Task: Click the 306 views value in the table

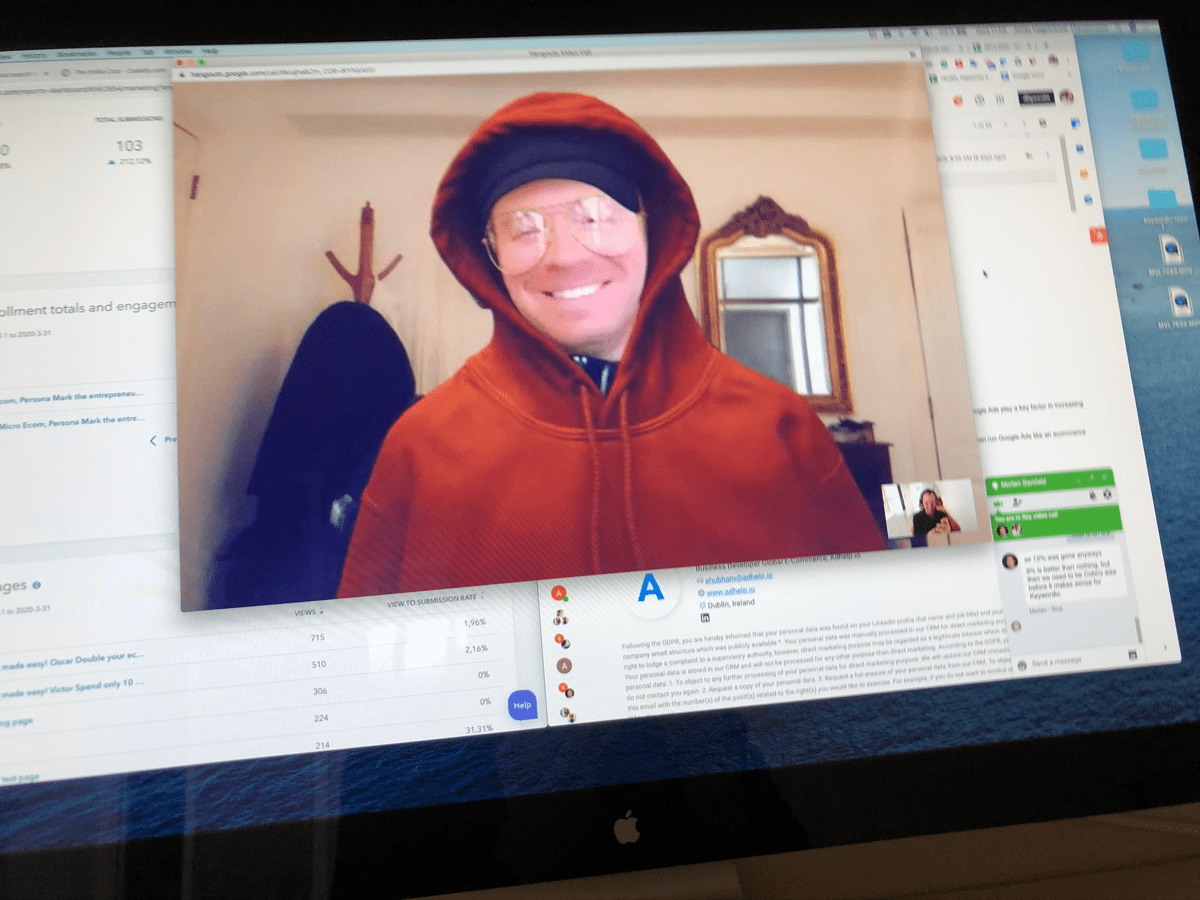Action: [322, 692]
